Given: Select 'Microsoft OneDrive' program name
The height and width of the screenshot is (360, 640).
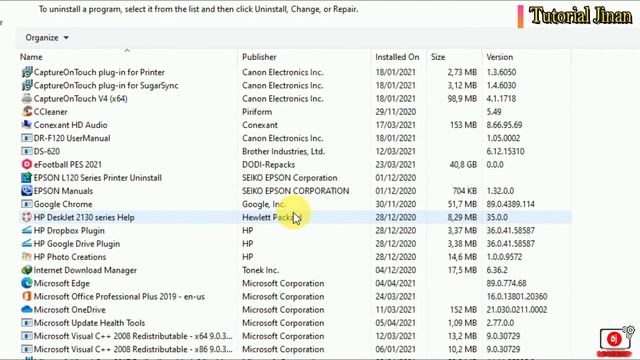Looking at the screenshot, I should [x=70, y=310].
